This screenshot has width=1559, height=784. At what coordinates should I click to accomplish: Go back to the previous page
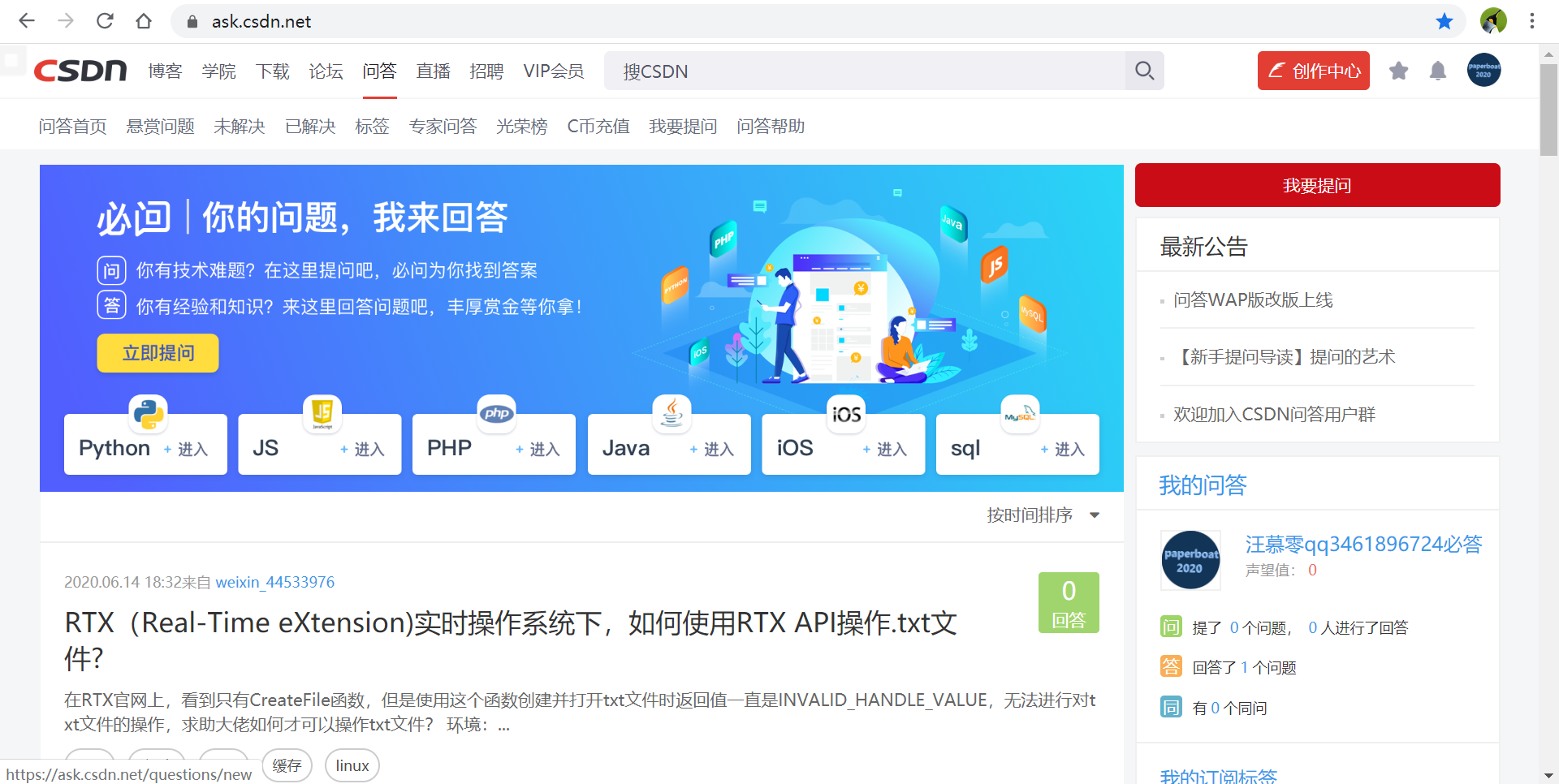point(27,21)
